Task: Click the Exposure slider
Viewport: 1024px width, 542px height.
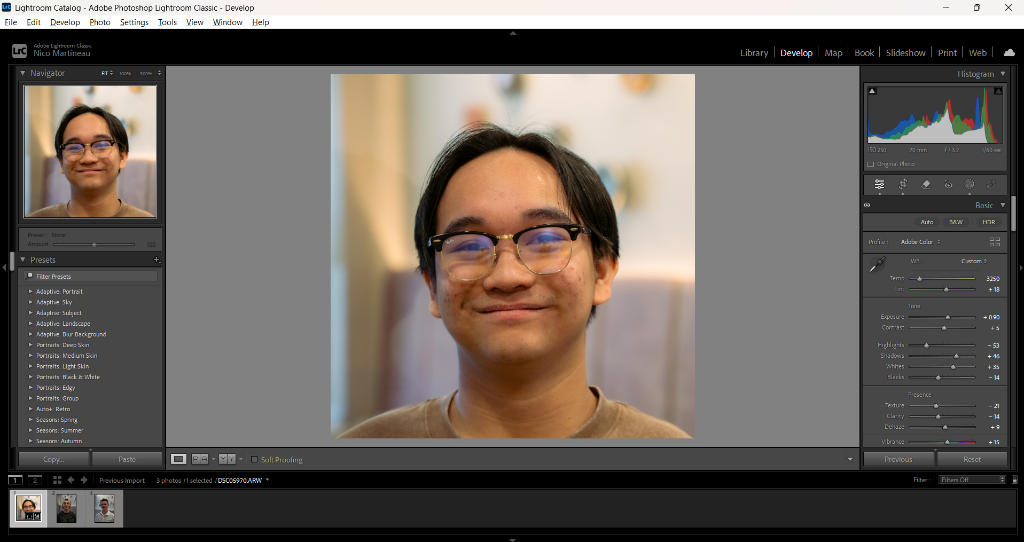Action: click(942, 317)
